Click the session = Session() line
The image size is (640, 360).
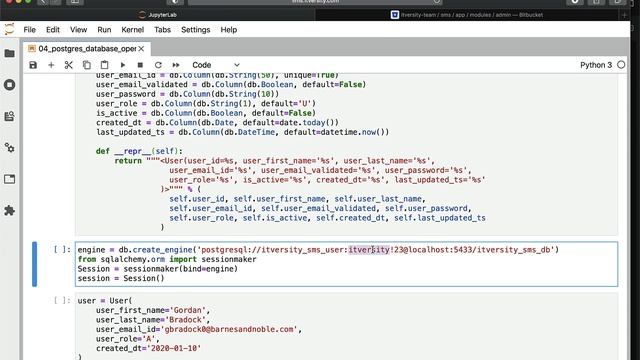tap(121, 278)
